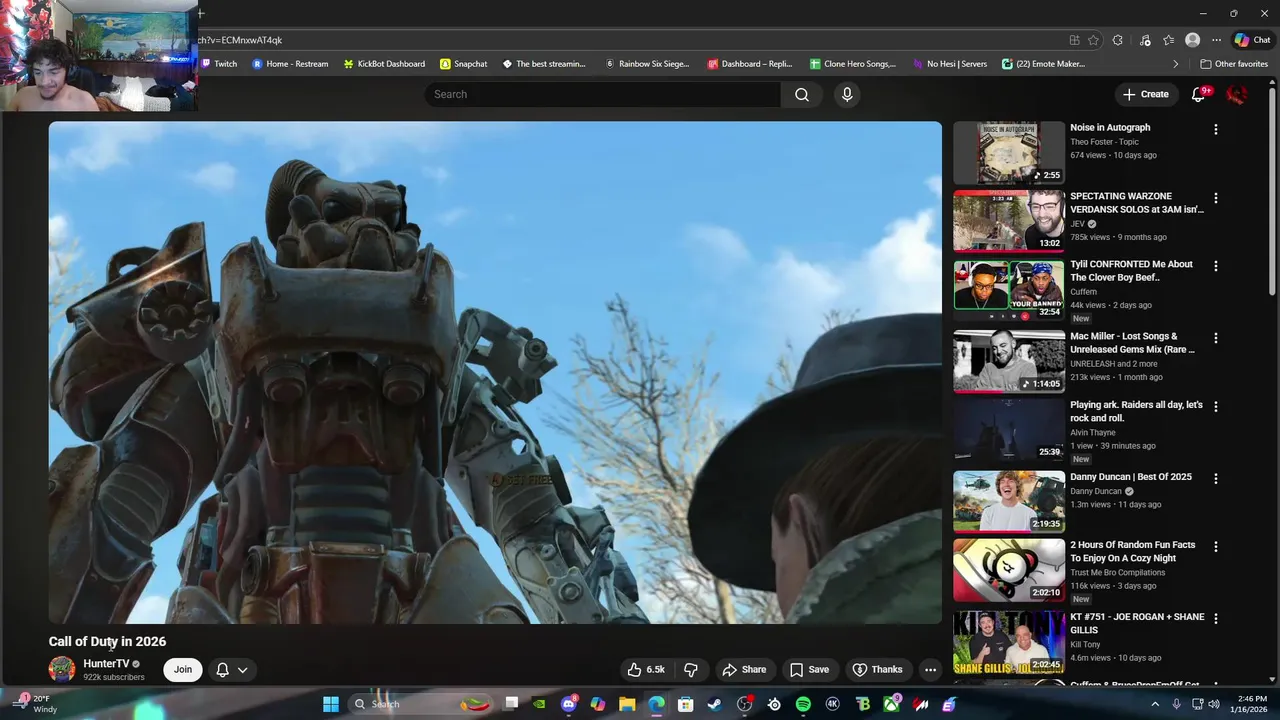Image resolution: width=1280 pixels, height=720 pixels.
Task: Open Microsoft Store from the taskbar
Action: click(686, 704)
